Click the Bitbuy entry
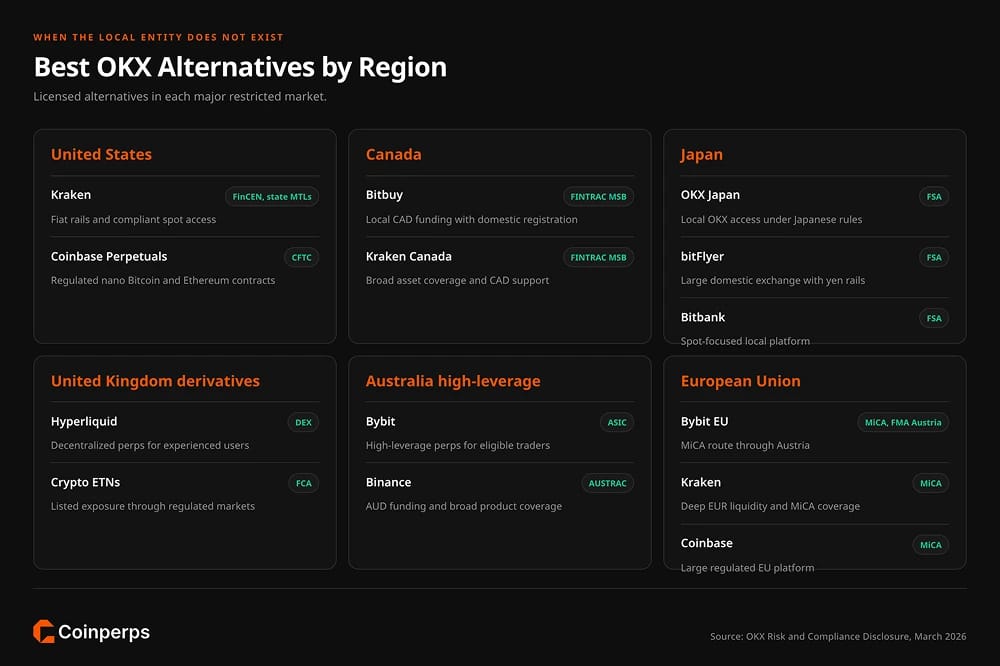Viewport: 1000px width, 666px height. pyautogui.click(x=384, y=195)
